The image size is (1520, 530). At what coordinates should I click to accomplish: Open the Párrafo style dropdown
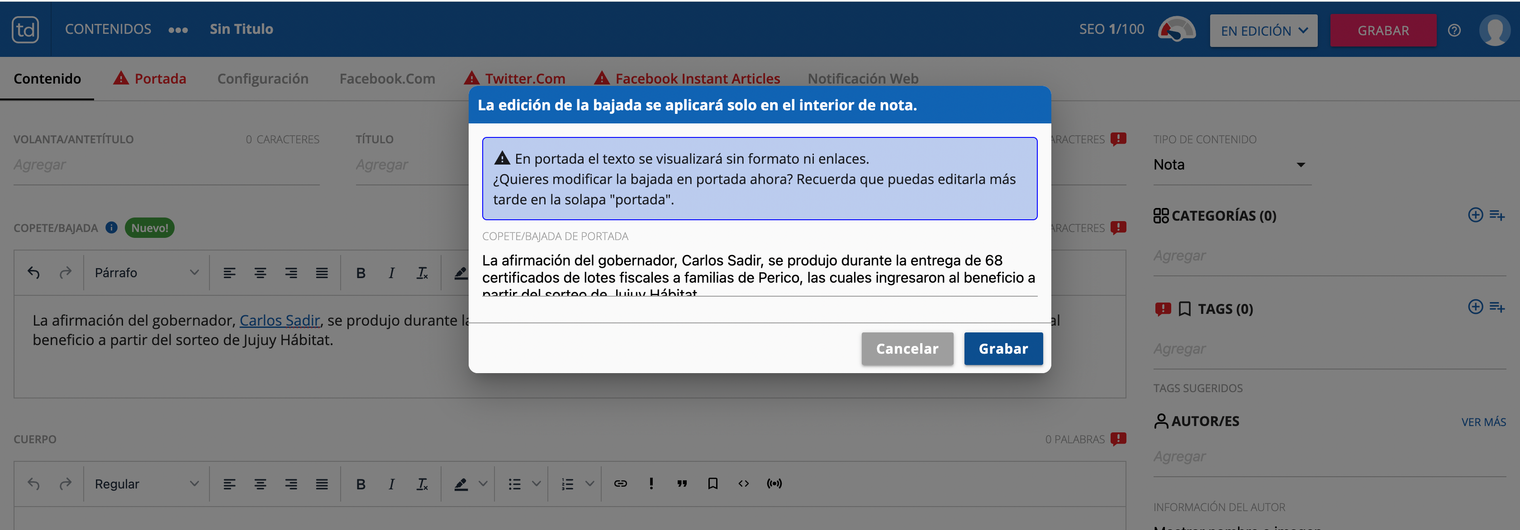tap(146, 273)
